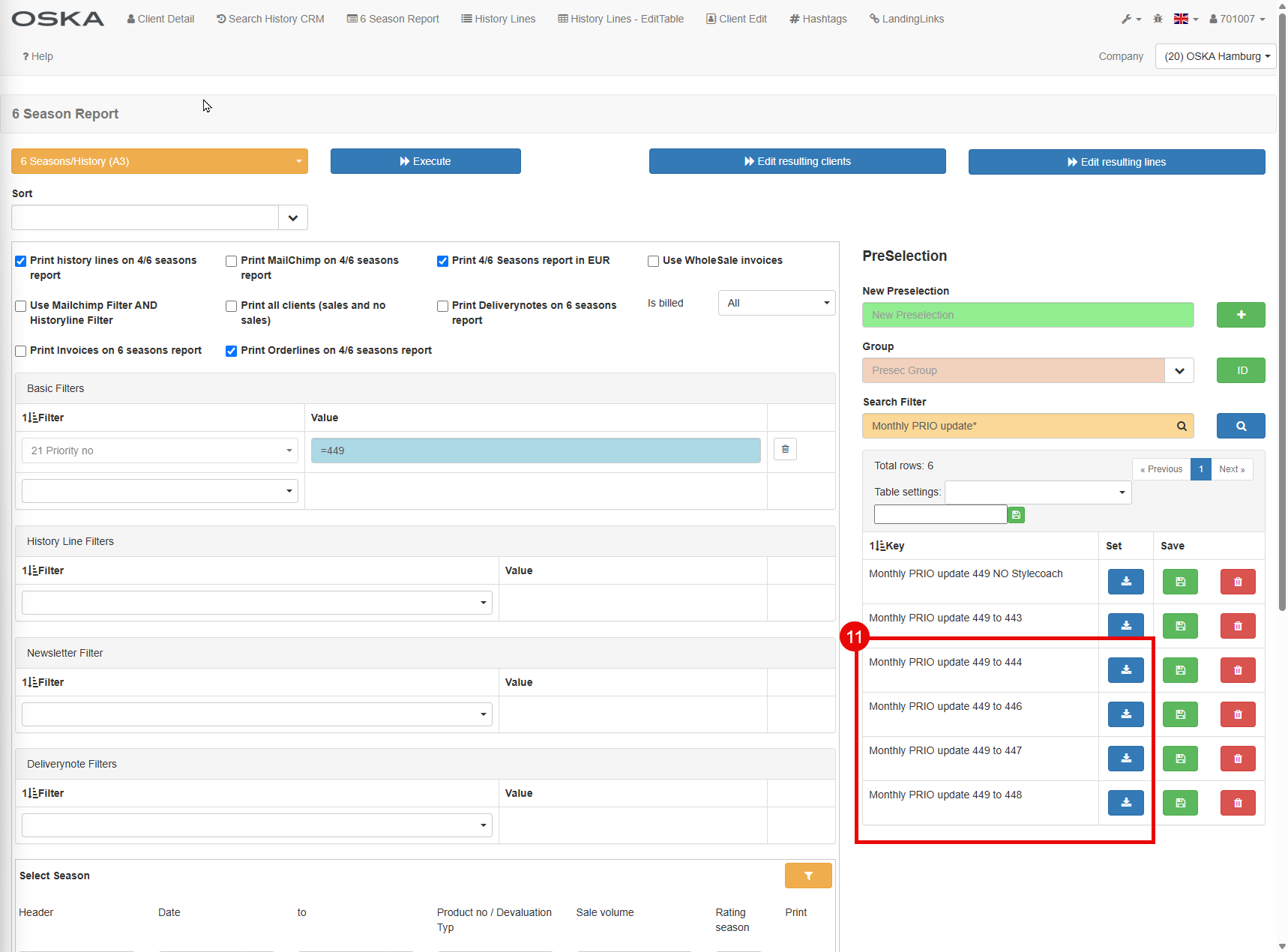The height and width of the screenshot is (952, 1288).
Task: Click the blue magnifier search button
Action: click(x=1240, y=426)
